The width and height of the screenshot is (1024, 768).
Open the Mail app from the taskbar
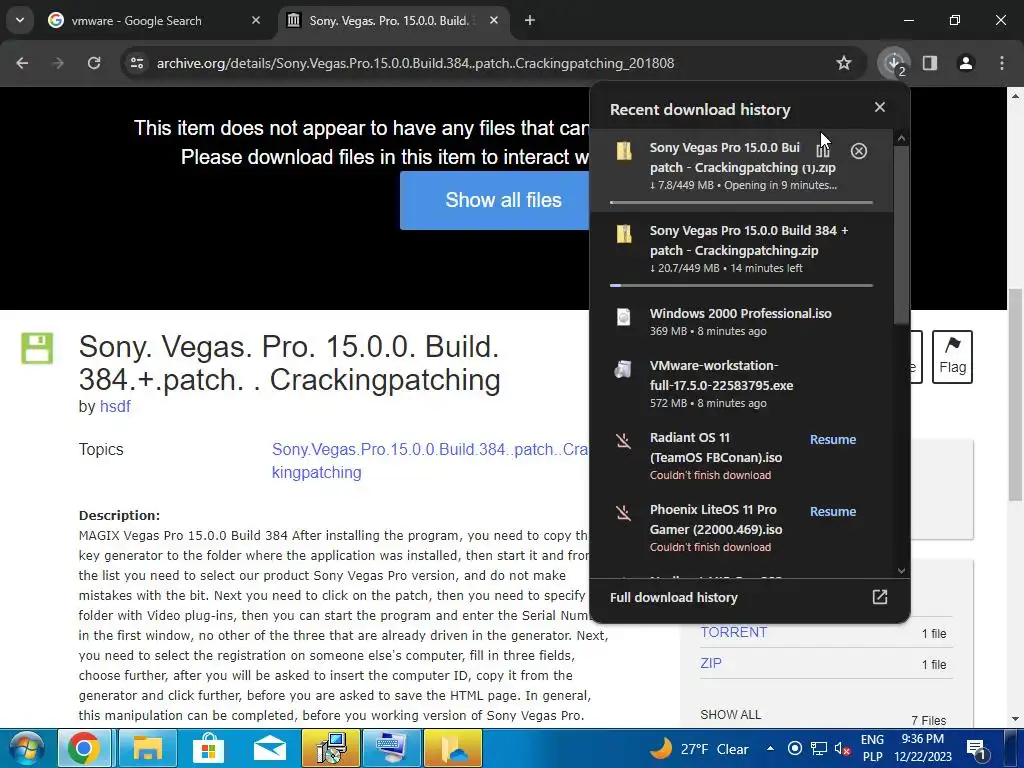click(x=269, y=748)
